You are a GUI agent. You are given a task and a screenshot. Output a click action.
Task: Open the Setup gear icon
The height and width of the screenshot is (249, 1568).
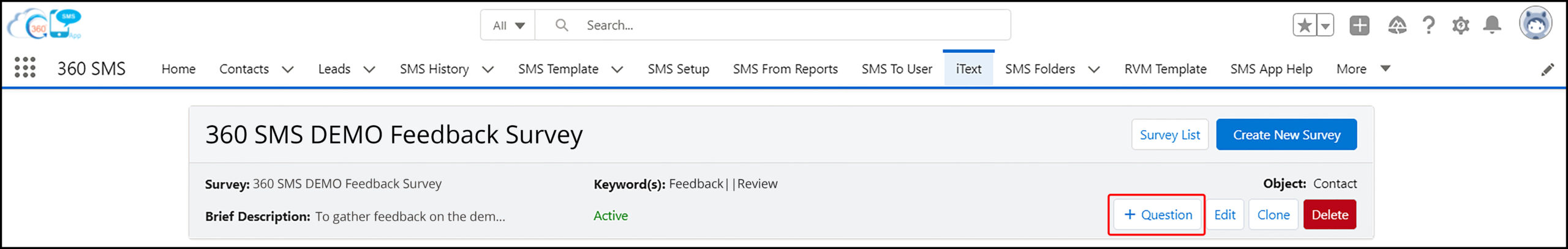(1461, 26)
